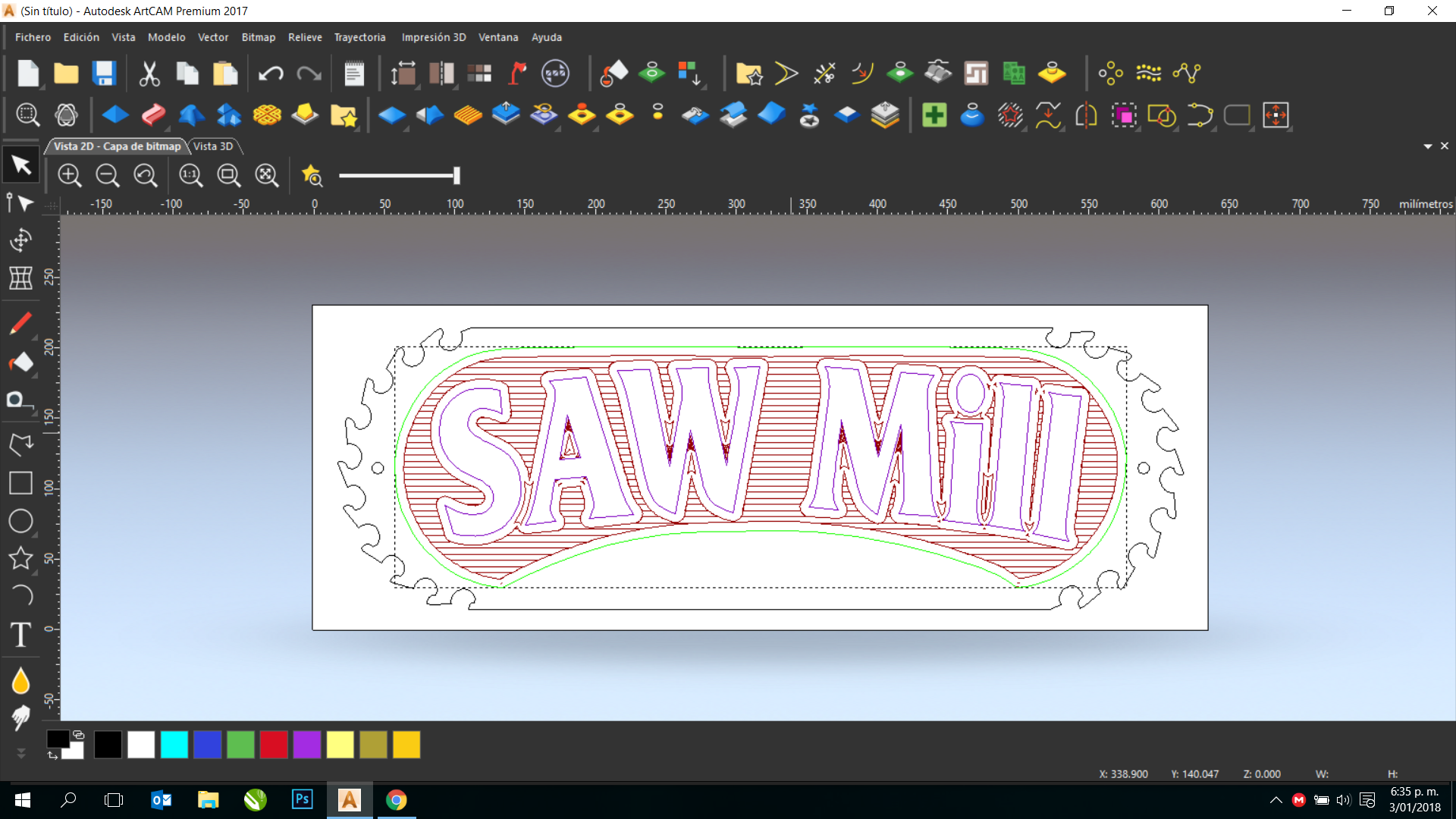1456x819 pixels.
Task: Open Photoshop from the taskbar
Action: point(302,799)
